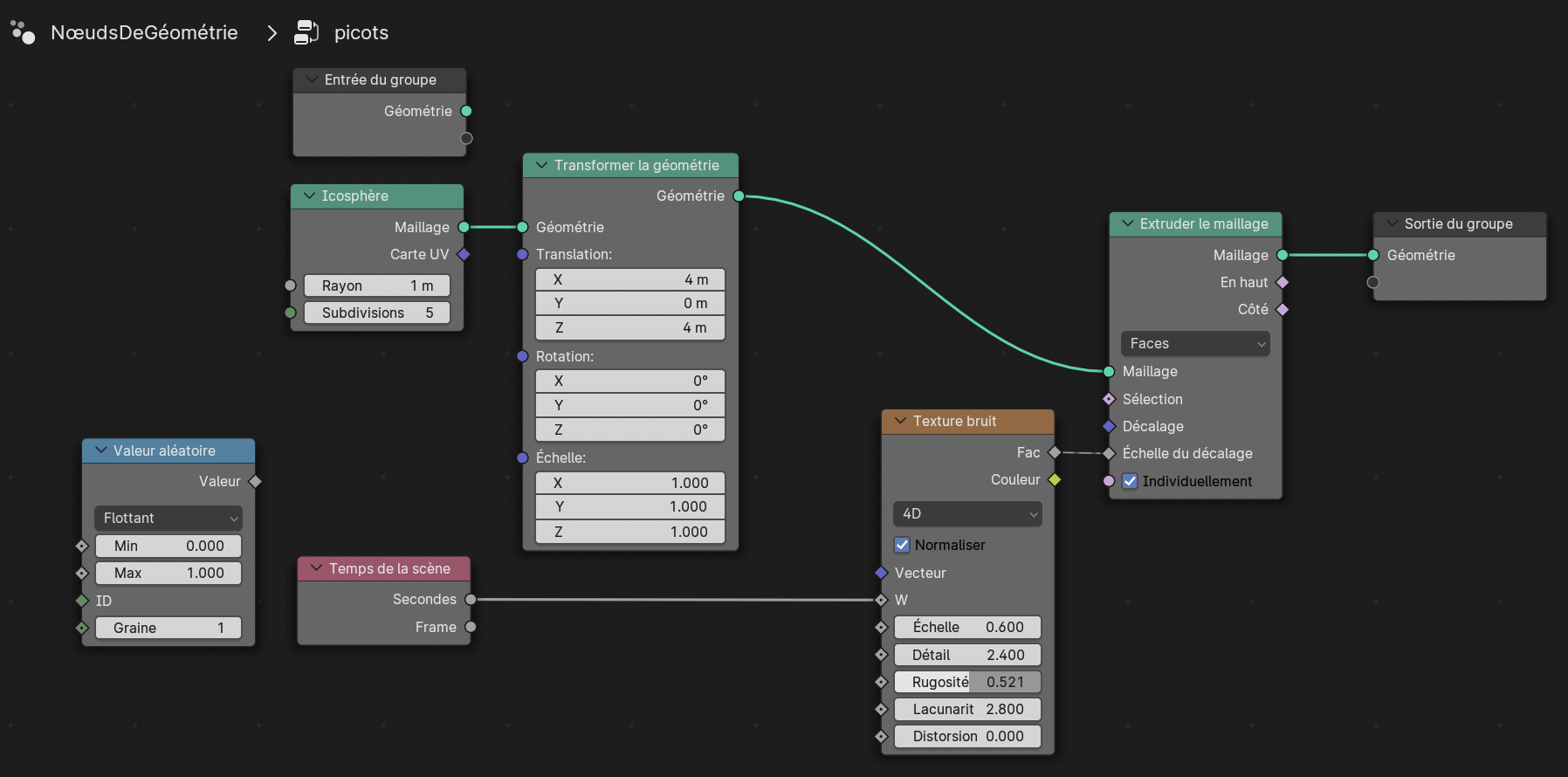Image resolution: width=1568 pixels, height=777 pixels.
Task: Click the Rugosité slider field
Action: [967, 682]
